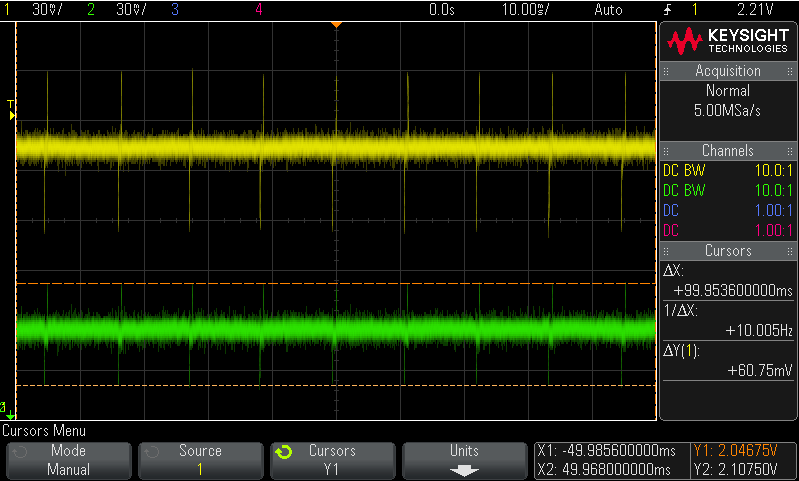The height and width of the screenshot is (481, 799).
Task: Click the Auto trigger mode label
Action: tap(608, 9)
